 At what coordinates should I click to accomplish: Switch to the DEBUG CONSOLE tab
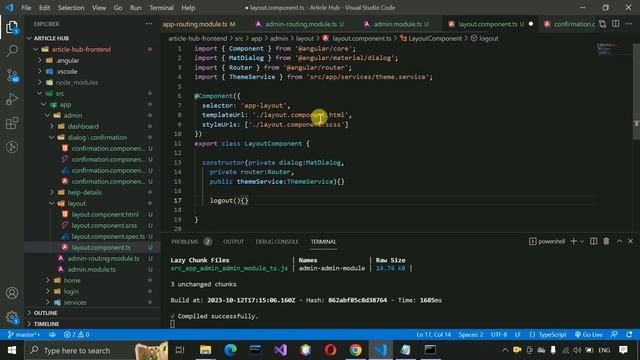[277, 242]
